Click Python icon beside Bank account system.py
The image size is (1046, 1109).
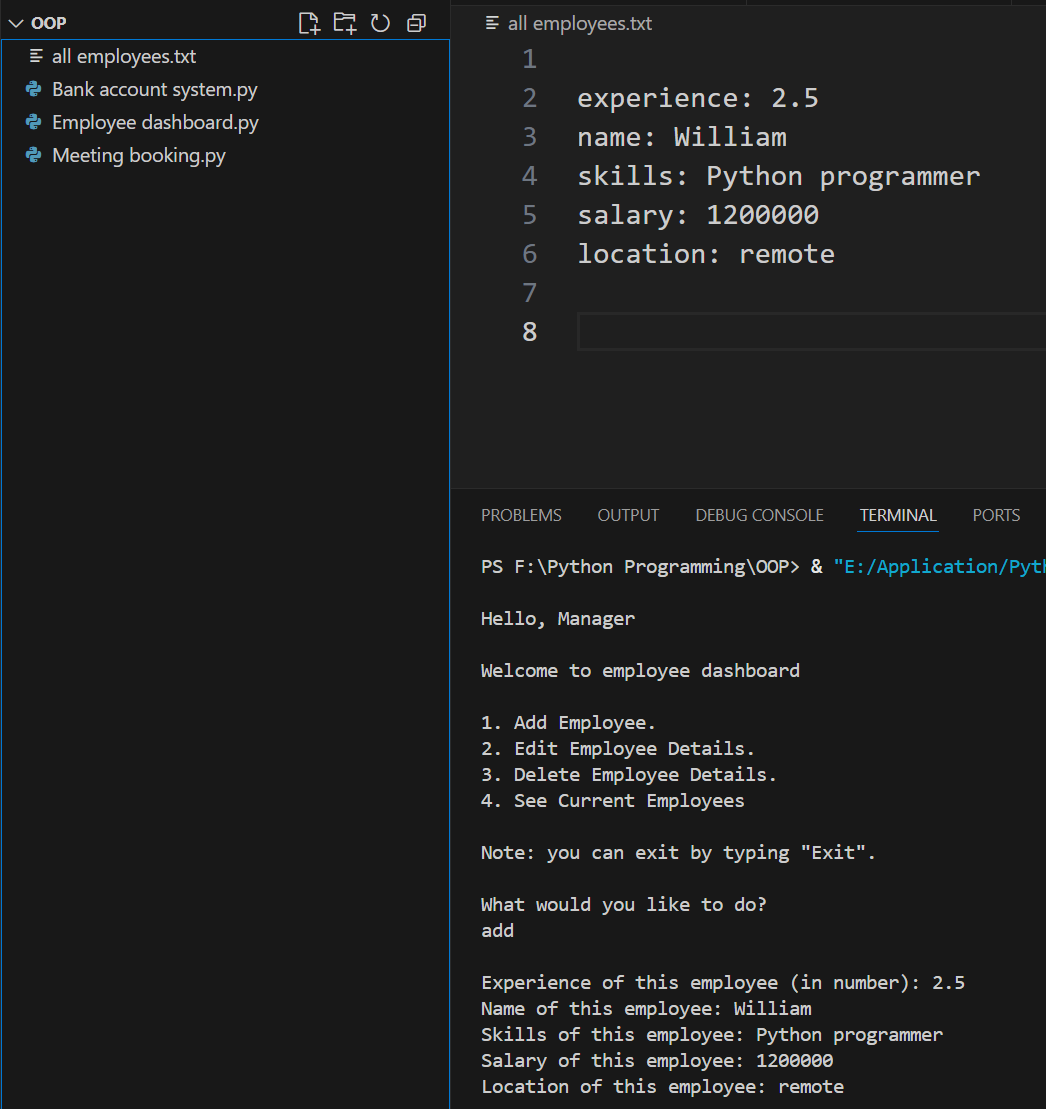tap(34, 90)
